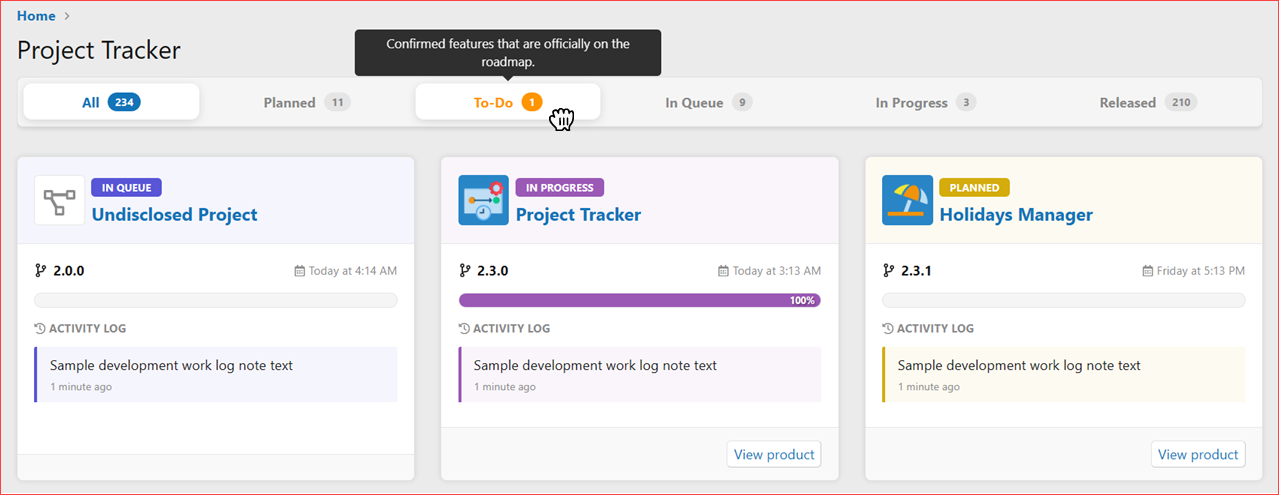Click version number 2.3.1

pos(916,270)
